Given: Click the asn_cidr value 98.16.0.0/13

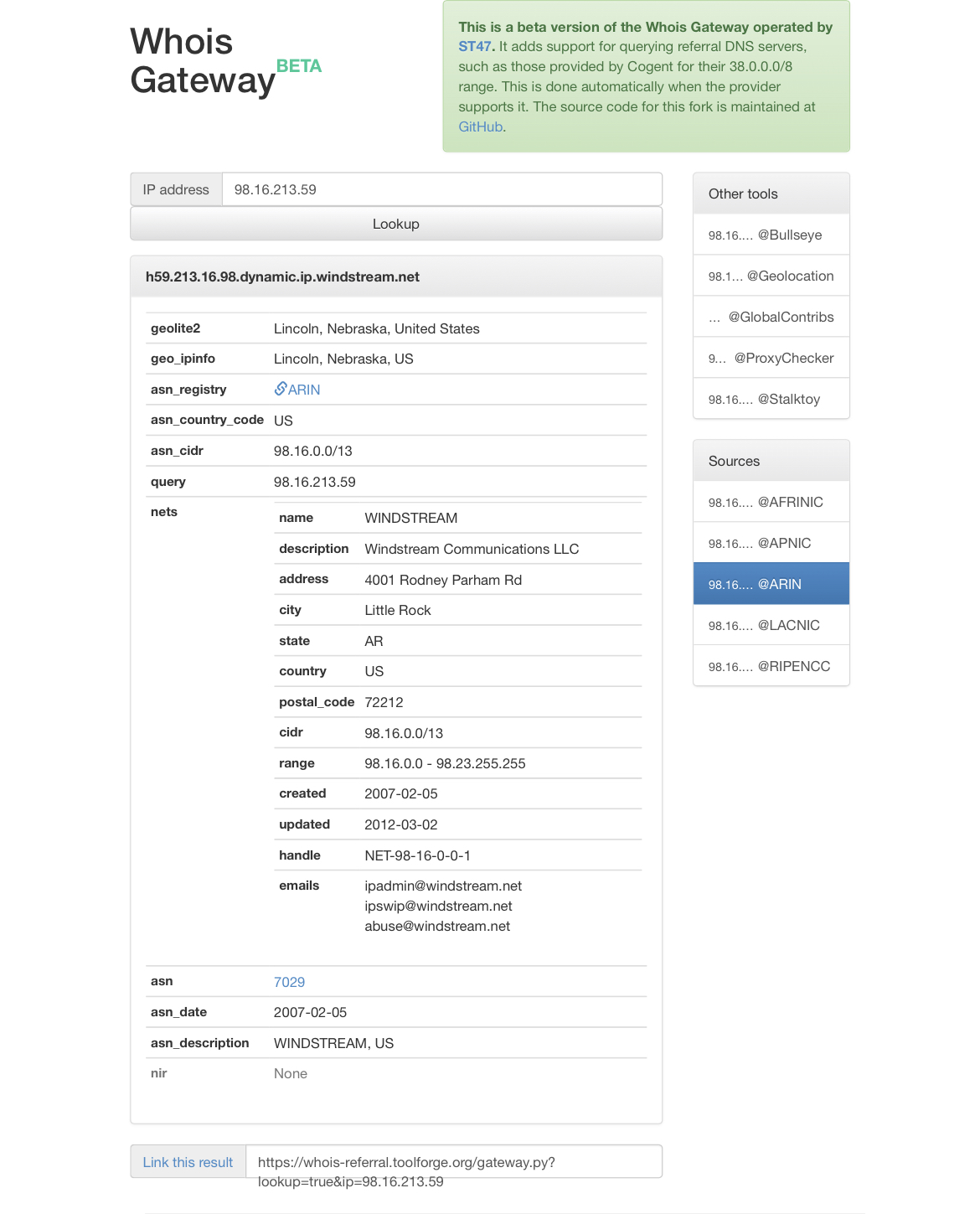Looking at the screenshot, I should pyautogui.click(x=313, y=451).
